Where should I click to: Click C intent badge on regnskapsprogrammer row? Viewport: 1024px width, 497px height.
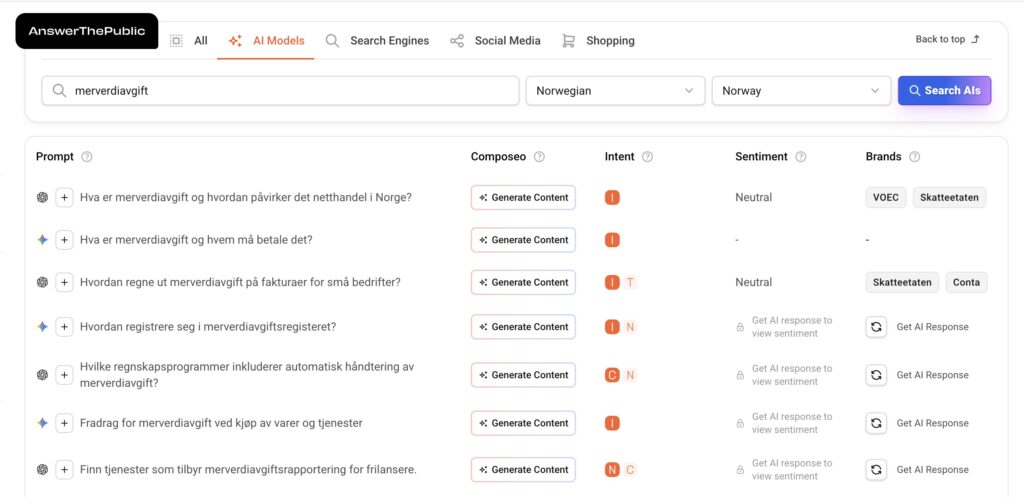(612, 375)
